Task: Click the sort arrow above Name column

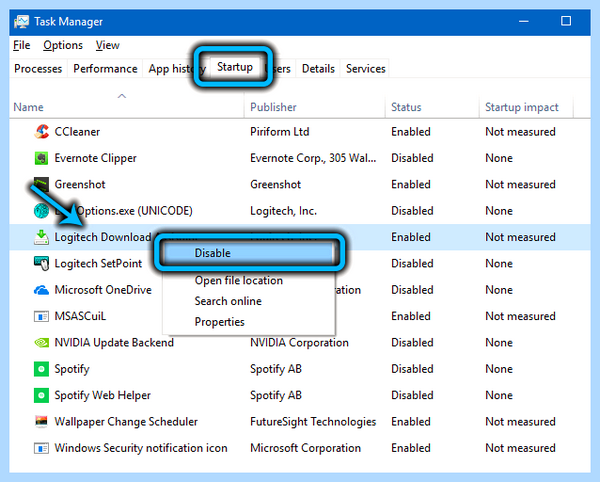Action: point(122,96)
